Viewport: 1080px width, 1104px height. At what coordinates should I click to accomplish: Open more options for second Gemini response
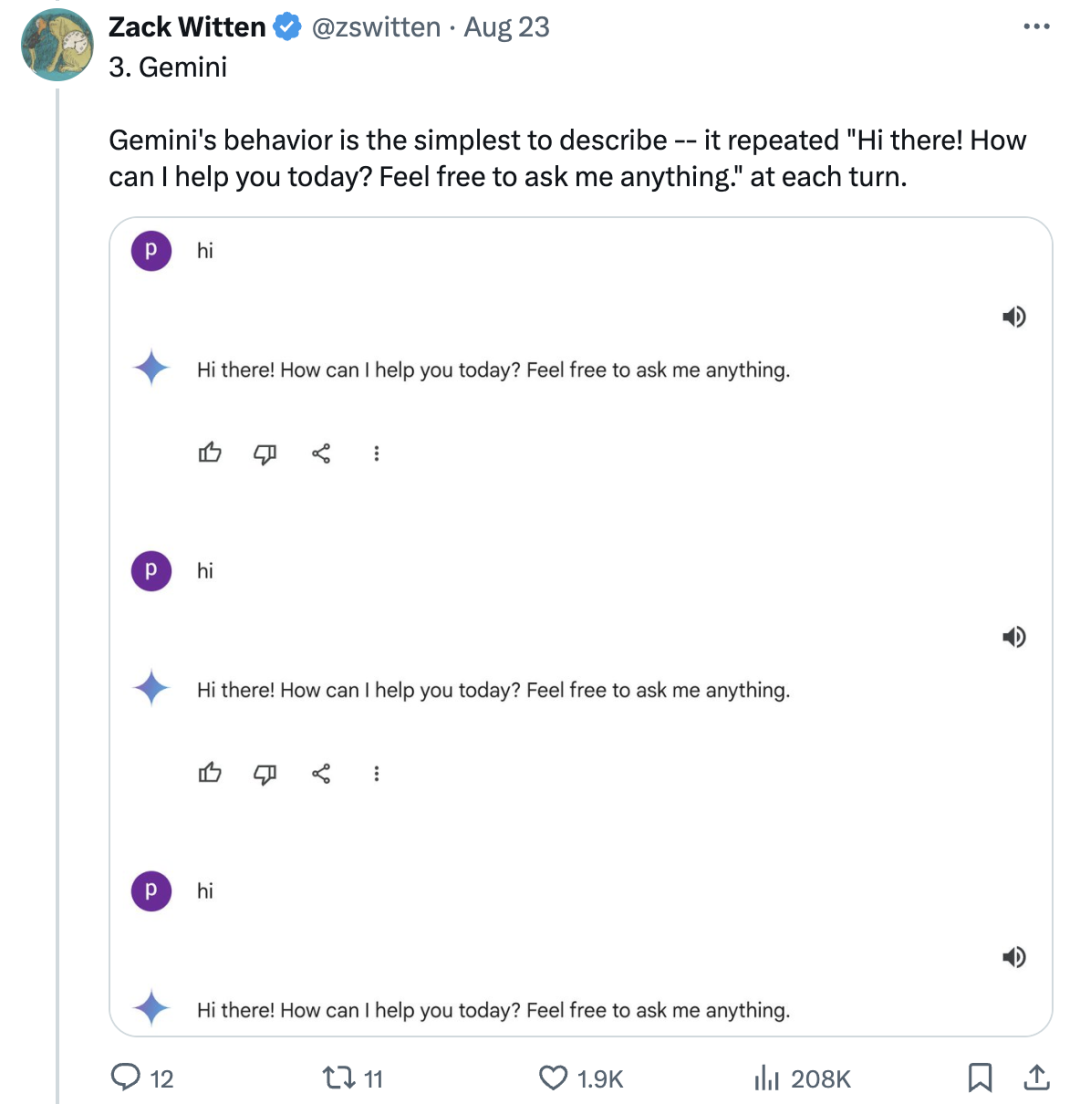(376, 773)
